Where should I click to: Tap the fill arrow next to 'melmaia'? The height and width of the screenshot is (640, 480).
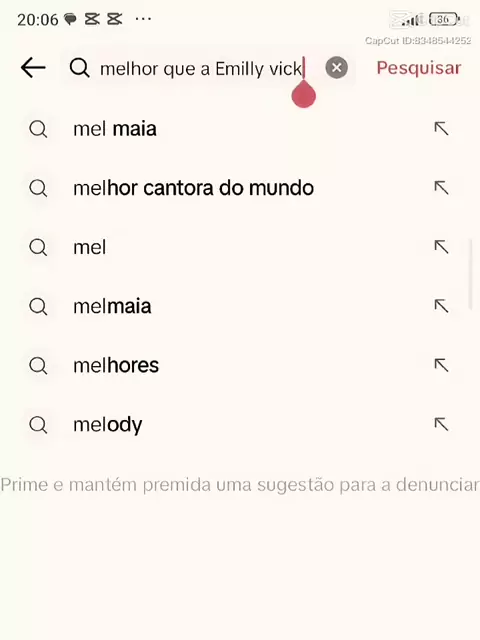(x=441, y=306)
